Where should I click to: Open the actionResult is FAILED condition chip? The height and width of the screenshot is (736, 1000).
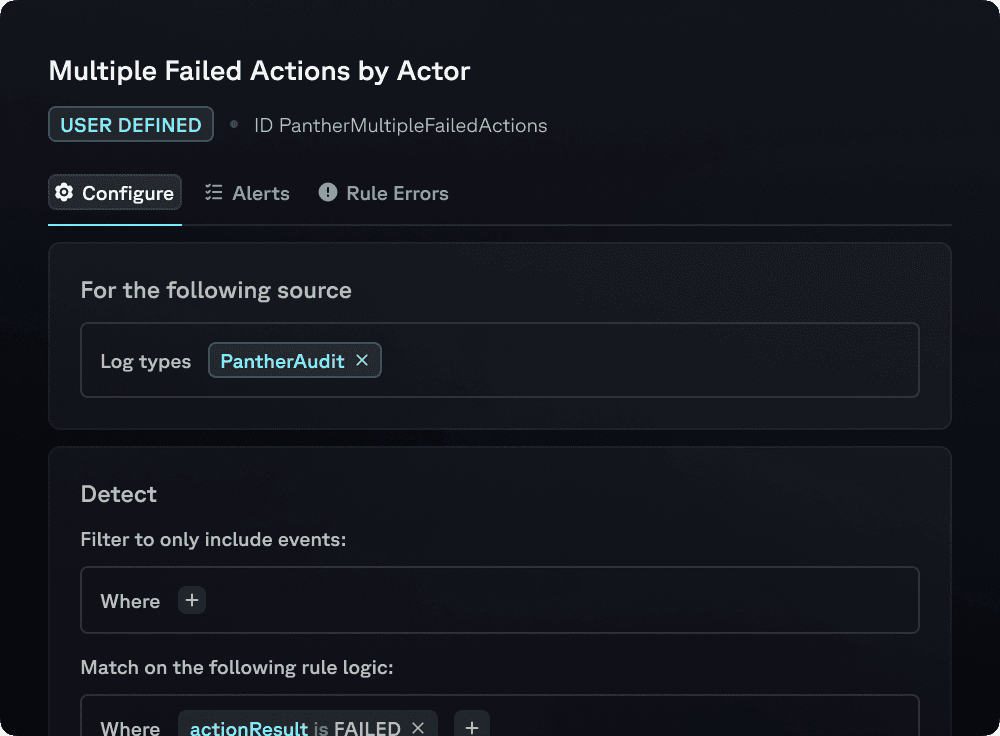click(295, 728)
